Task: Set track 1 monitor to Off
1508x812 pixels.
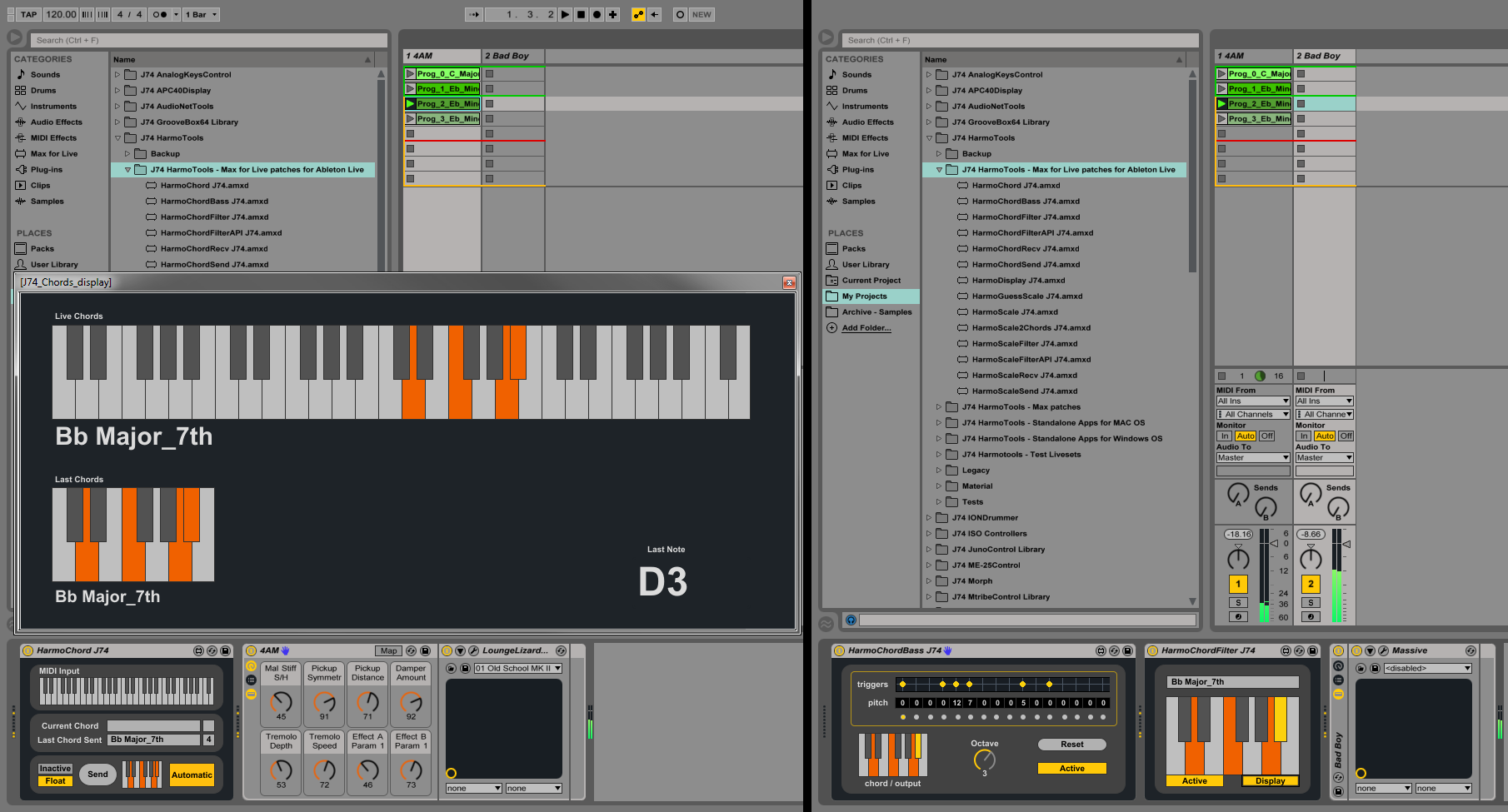Action: [1267, 436]
